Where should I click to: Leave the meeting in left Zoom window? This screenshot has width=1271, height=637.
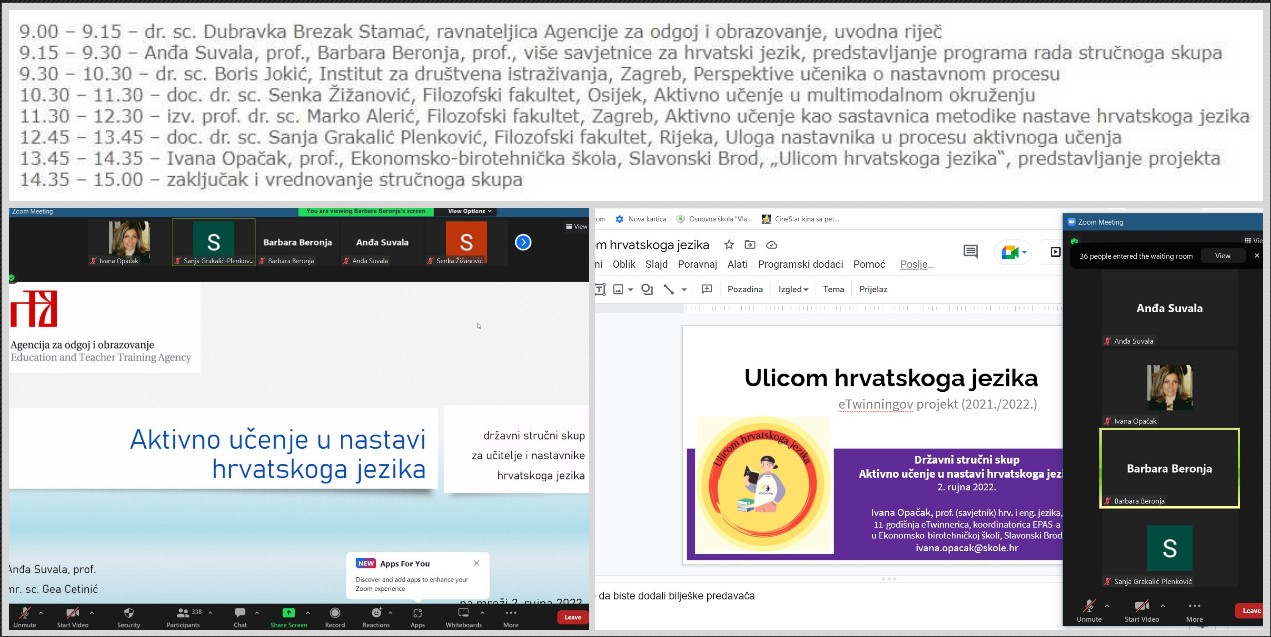pos(572,617)
